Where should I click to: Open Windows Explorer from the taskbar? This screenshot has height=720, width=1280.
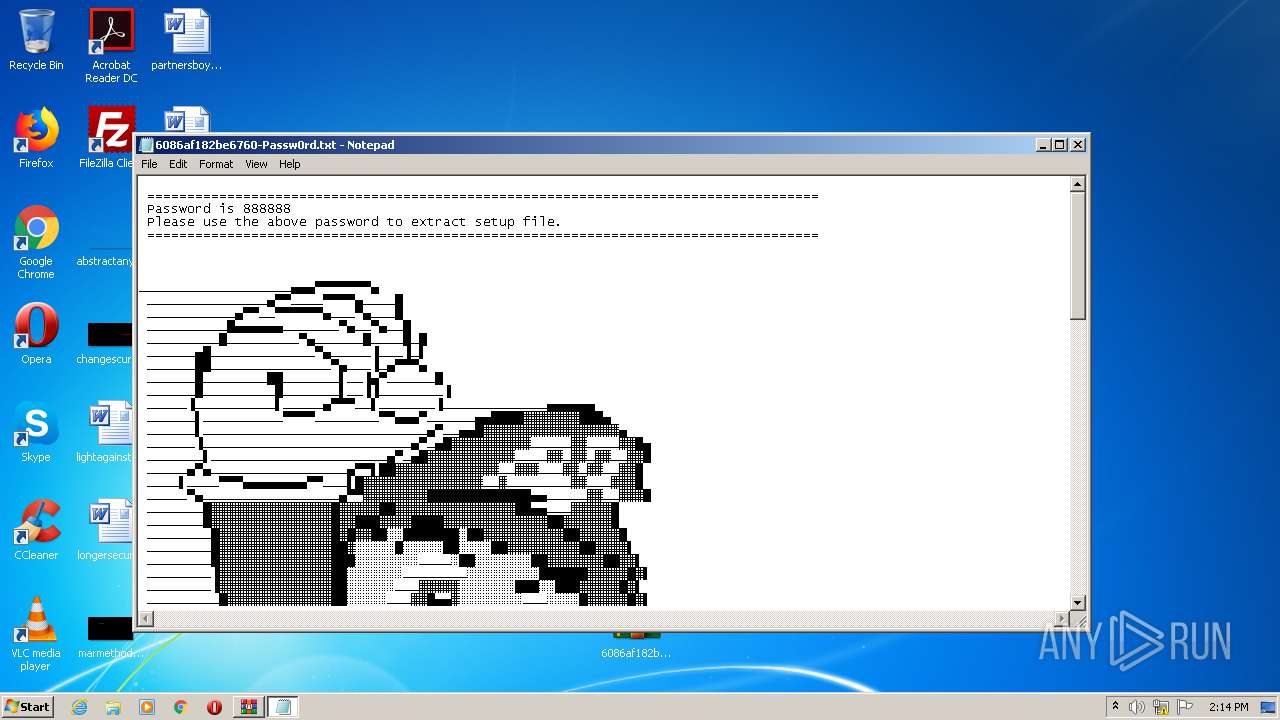coord(113,707)
